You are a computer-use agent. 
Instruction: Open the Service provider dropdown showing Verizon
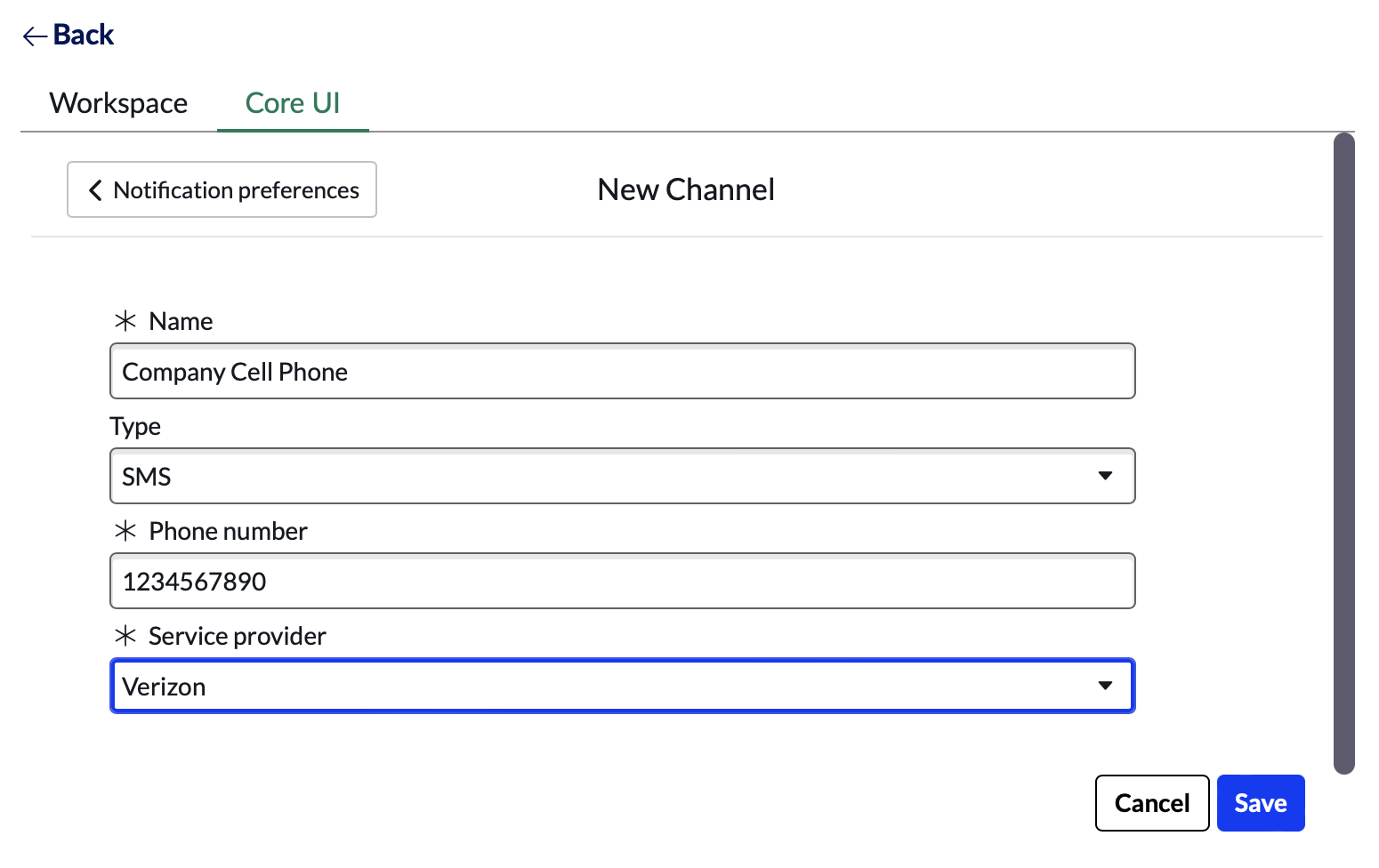pos(623,686)
